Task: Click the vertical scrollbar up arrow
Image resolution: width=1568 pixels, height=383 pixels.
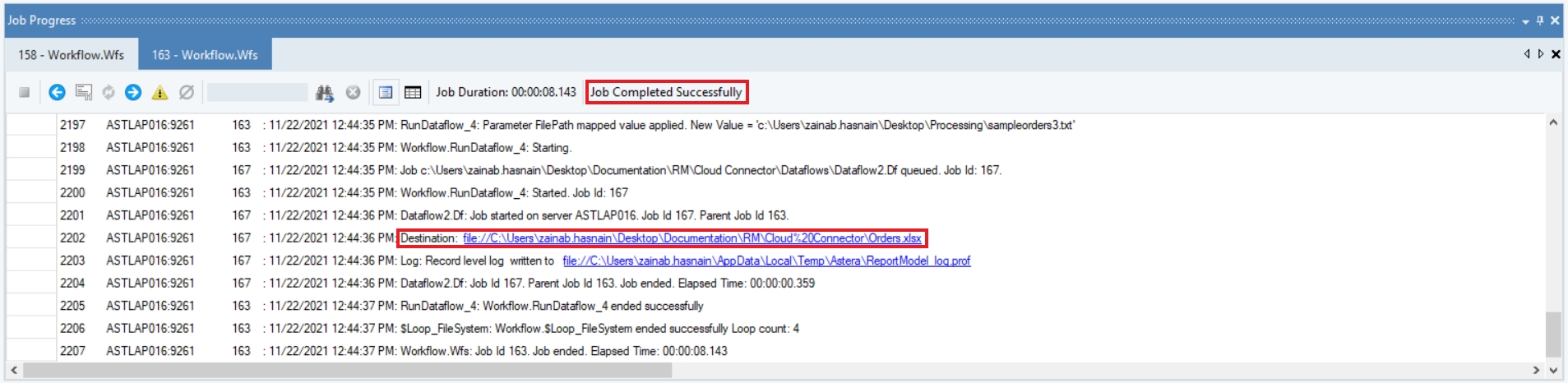Action: [1553, 122]
